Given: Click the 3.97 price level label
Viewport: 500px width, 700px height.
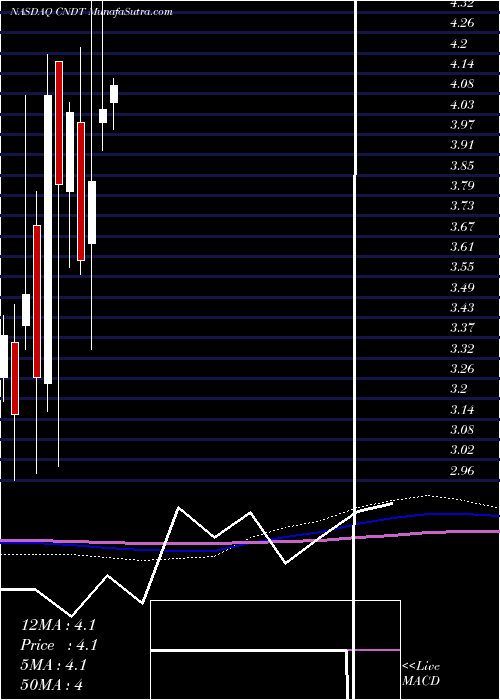Looking at the screenshot, I should (462, 125).
